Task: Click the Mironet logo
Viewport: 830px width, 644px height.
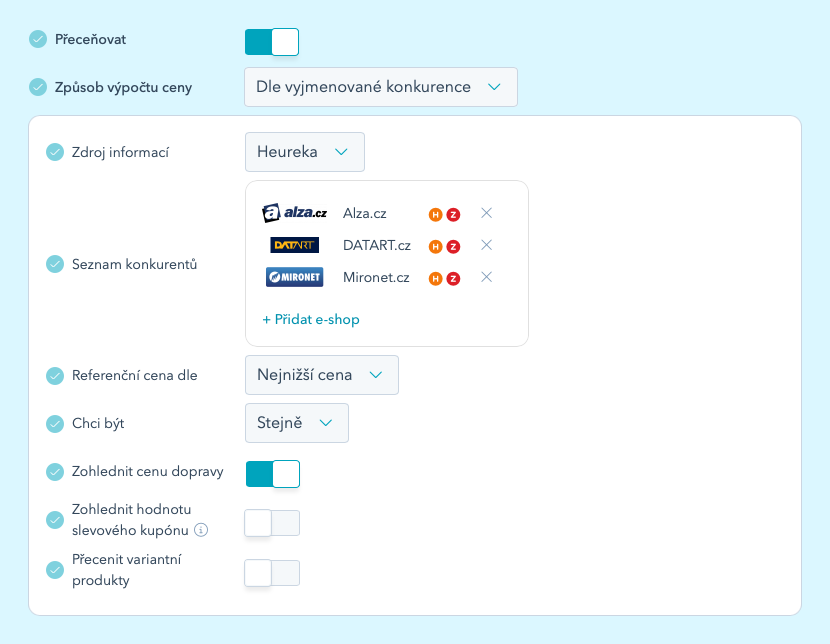Action: point(294,277)
